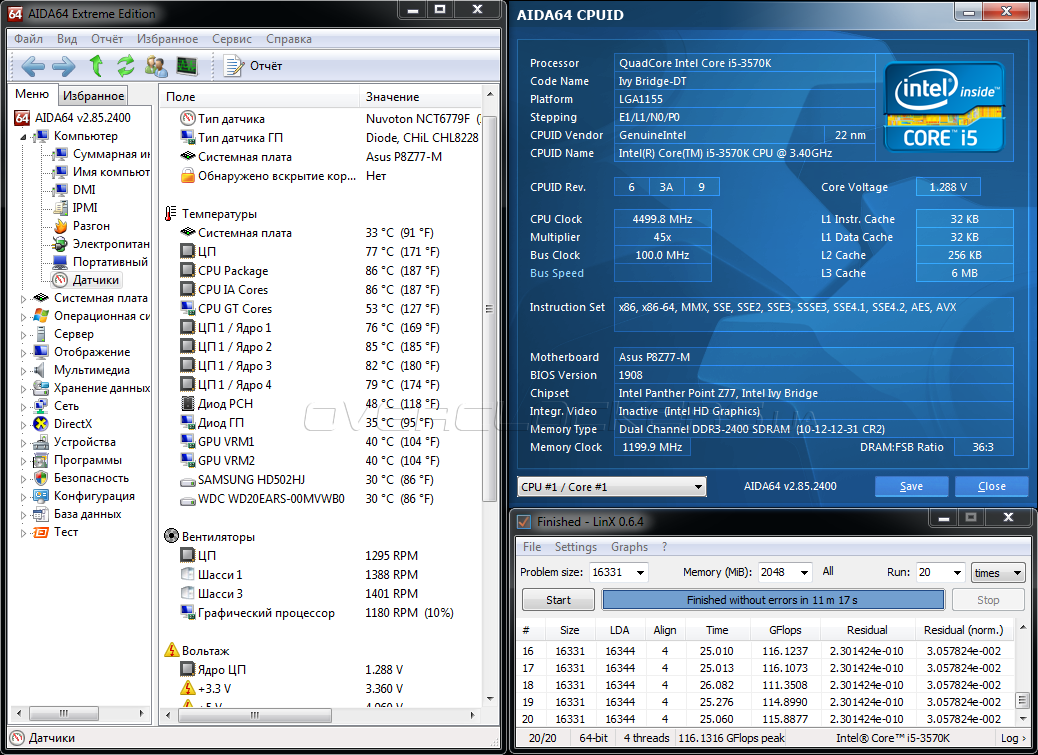1038x755 pixels.
Task: Open the Сервис menu
Action: [232, 39]
